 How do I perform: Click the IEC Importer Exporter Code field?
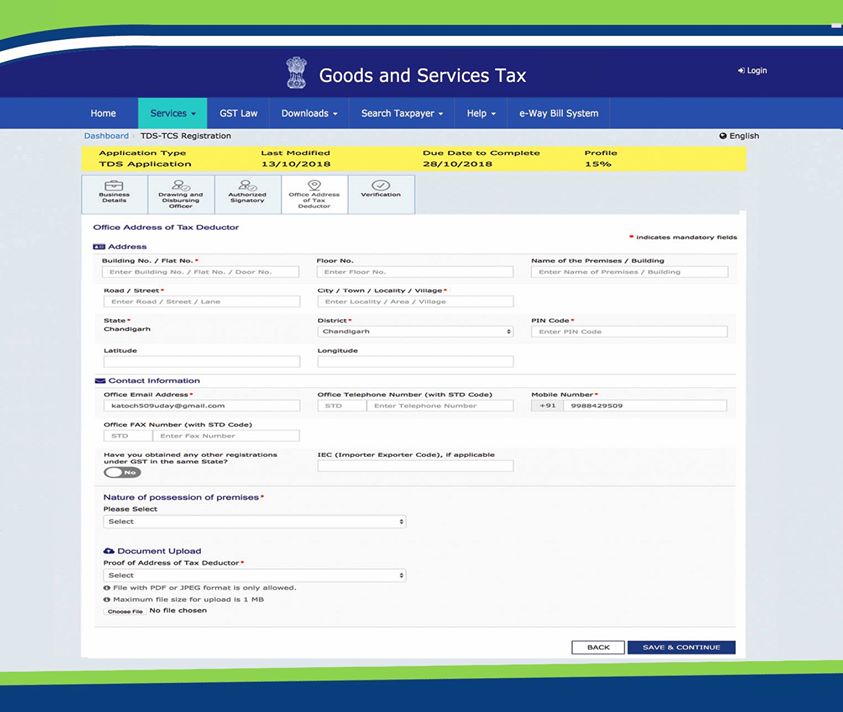(415, 466)
